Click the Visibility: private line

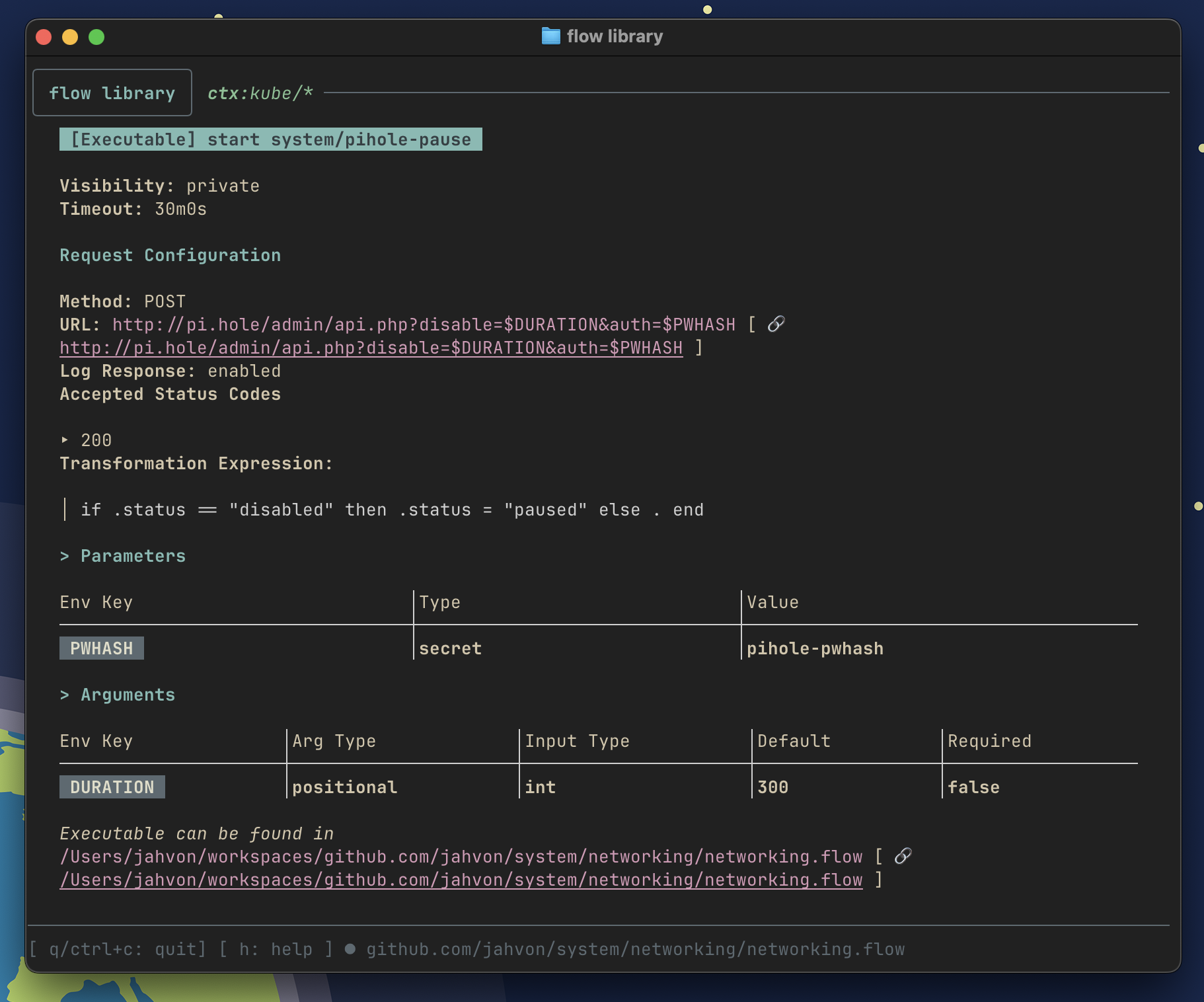[160, 186]
